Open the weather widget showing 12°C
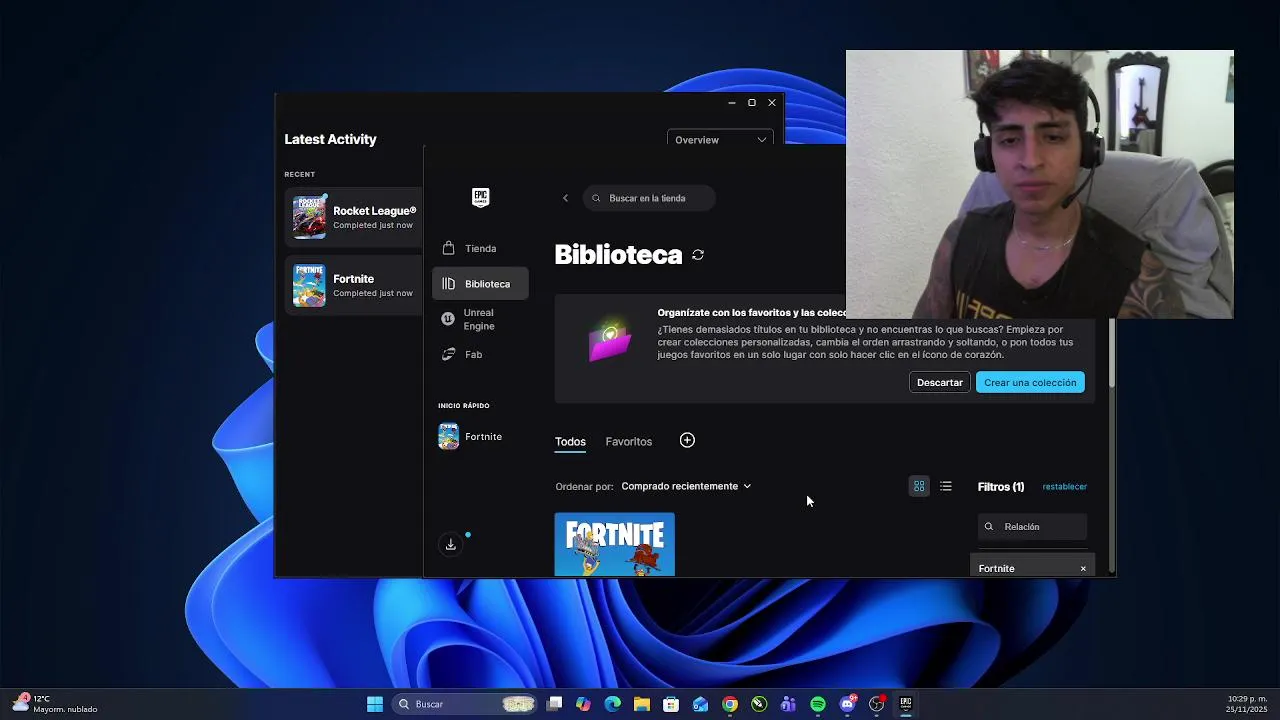This screenshot has width=1280, height=720. 55,704
